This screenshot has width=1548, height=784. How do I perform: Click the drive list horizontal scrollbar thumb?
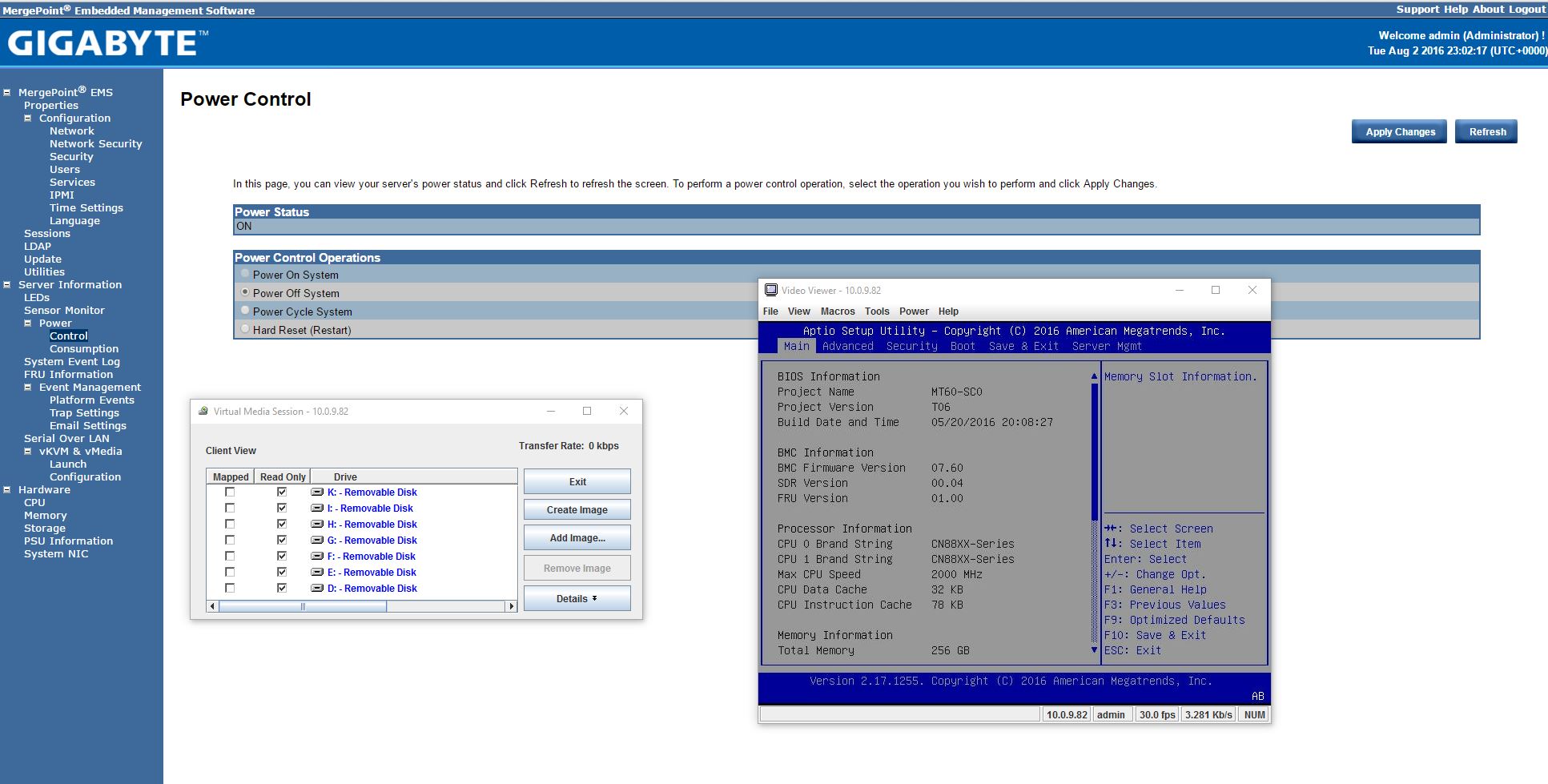coord(303,607)
